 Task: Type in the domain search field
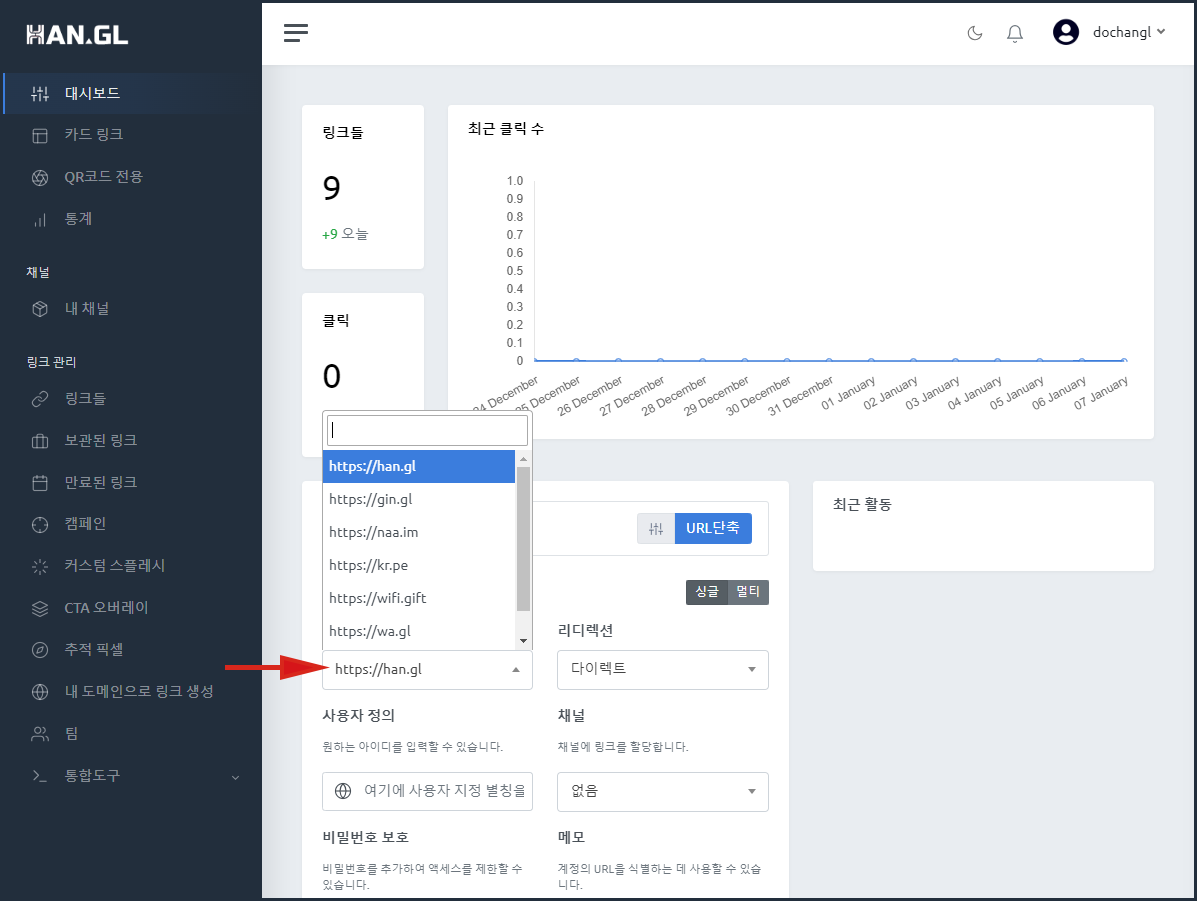click(427, 431)
